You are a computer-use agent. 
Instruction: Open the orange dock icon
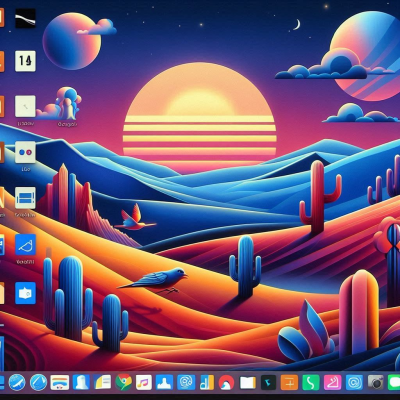click(x=289, y=382)
